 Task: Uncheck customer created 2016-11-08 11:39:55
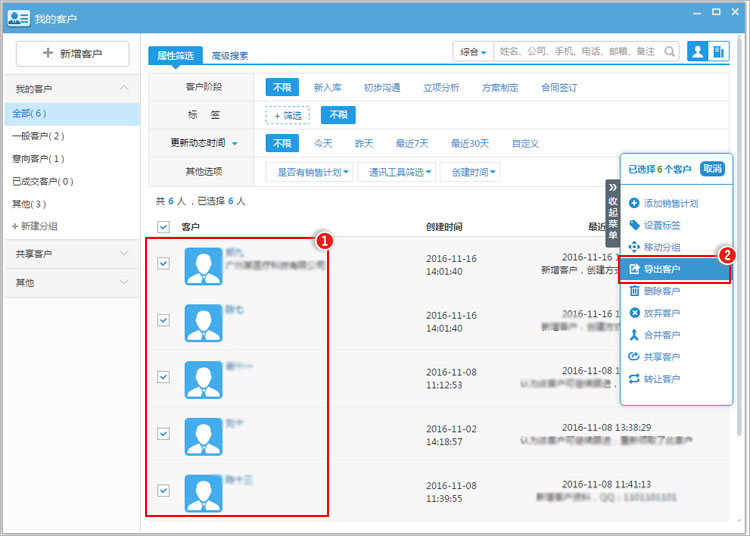point(164,490)
